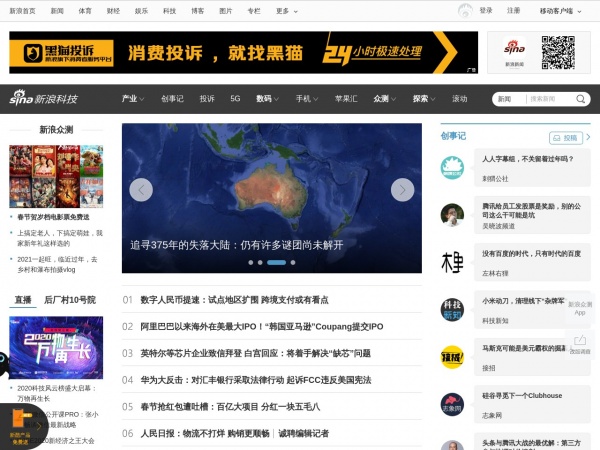Image resolution: width=600 pixels, height=450 pixels.
Task: Open headline 英特尔等芯片企业致信拜登
Action: pos(255,353)
